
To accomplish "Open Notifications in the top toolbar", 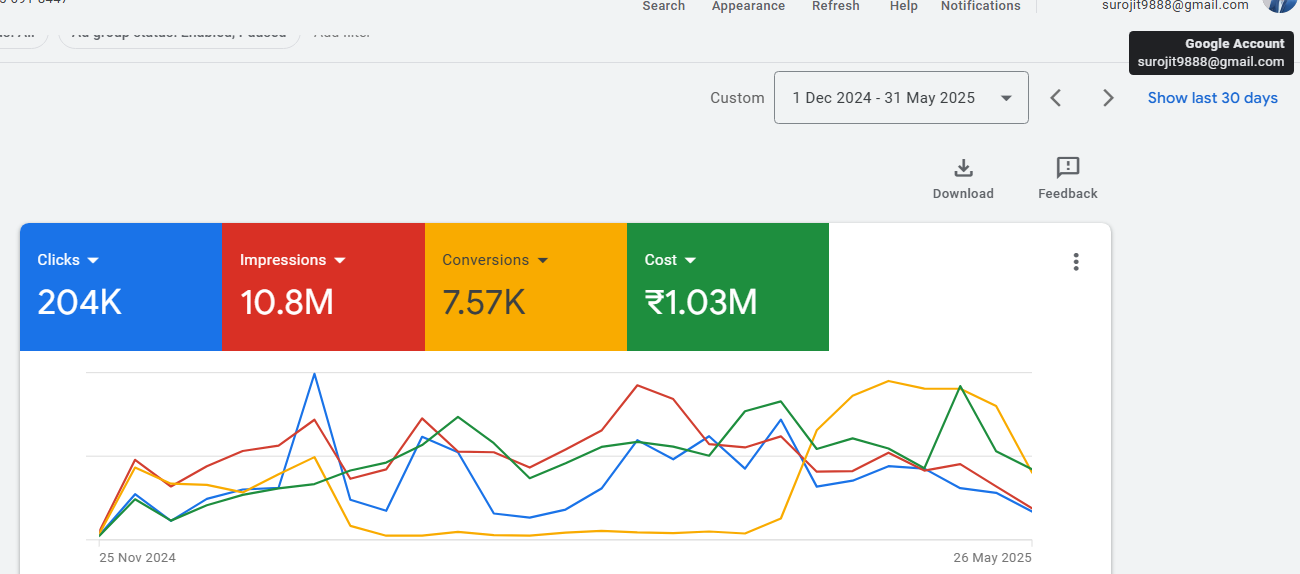I will click(980, 6).
